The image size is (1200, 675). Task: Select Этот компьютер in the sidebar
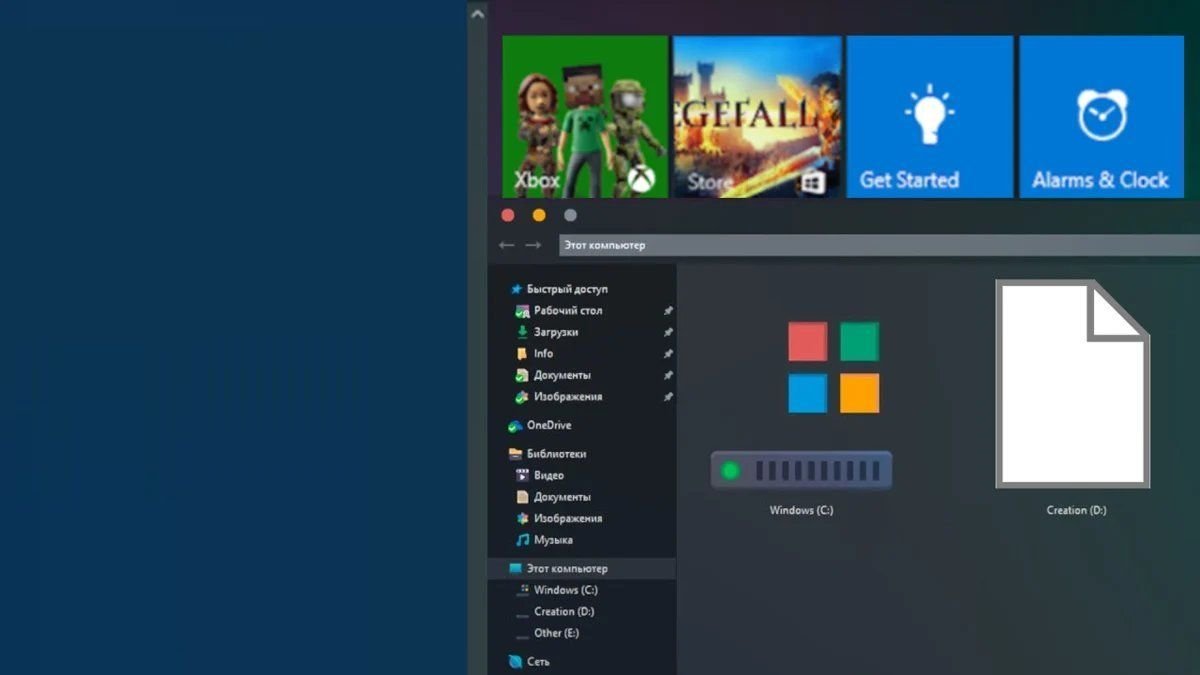pos(567,569)
